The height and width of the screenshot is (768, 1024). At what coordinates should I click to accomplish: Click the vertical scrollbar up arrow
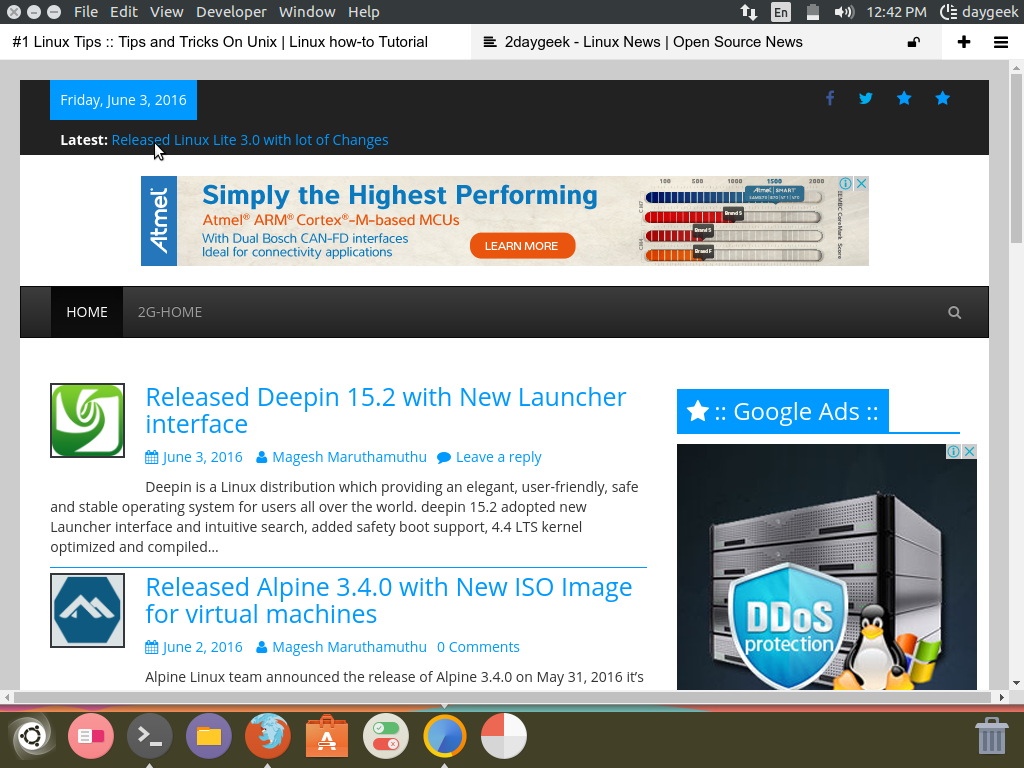pos(1016,67)
